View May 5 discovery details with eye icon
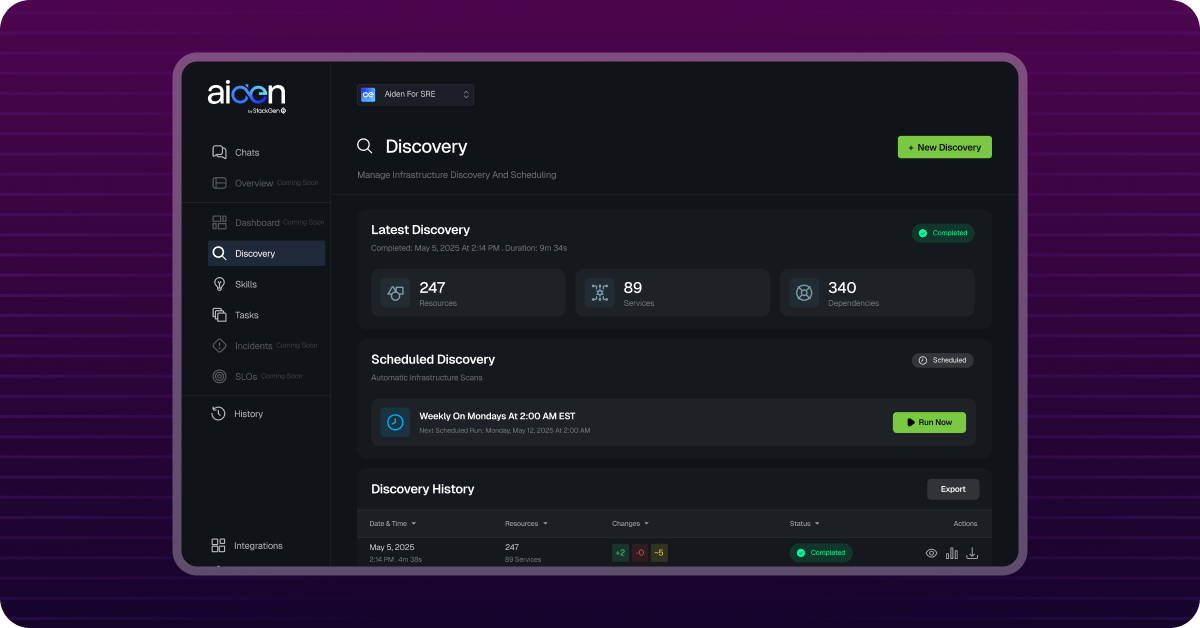 tap(931, 553)
